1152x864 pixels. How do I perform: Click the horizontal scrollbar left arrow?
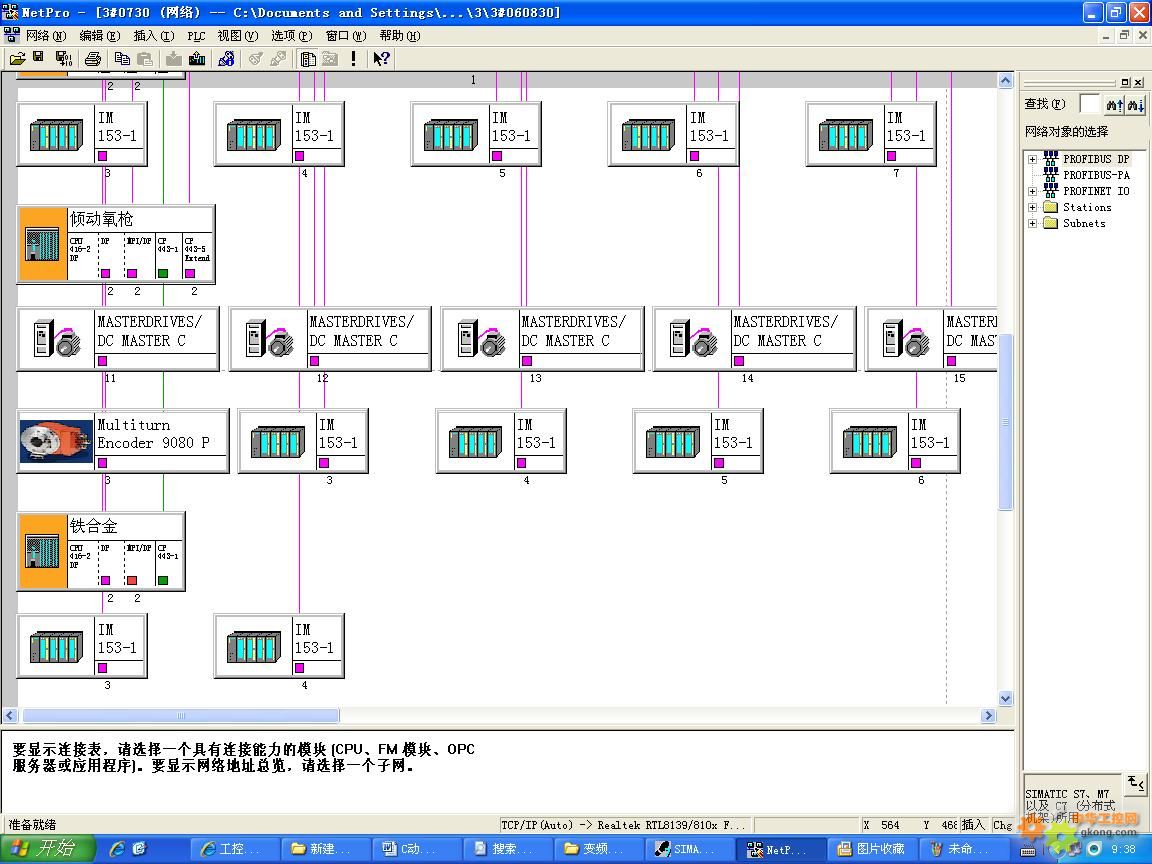click(x=10, y=716)
